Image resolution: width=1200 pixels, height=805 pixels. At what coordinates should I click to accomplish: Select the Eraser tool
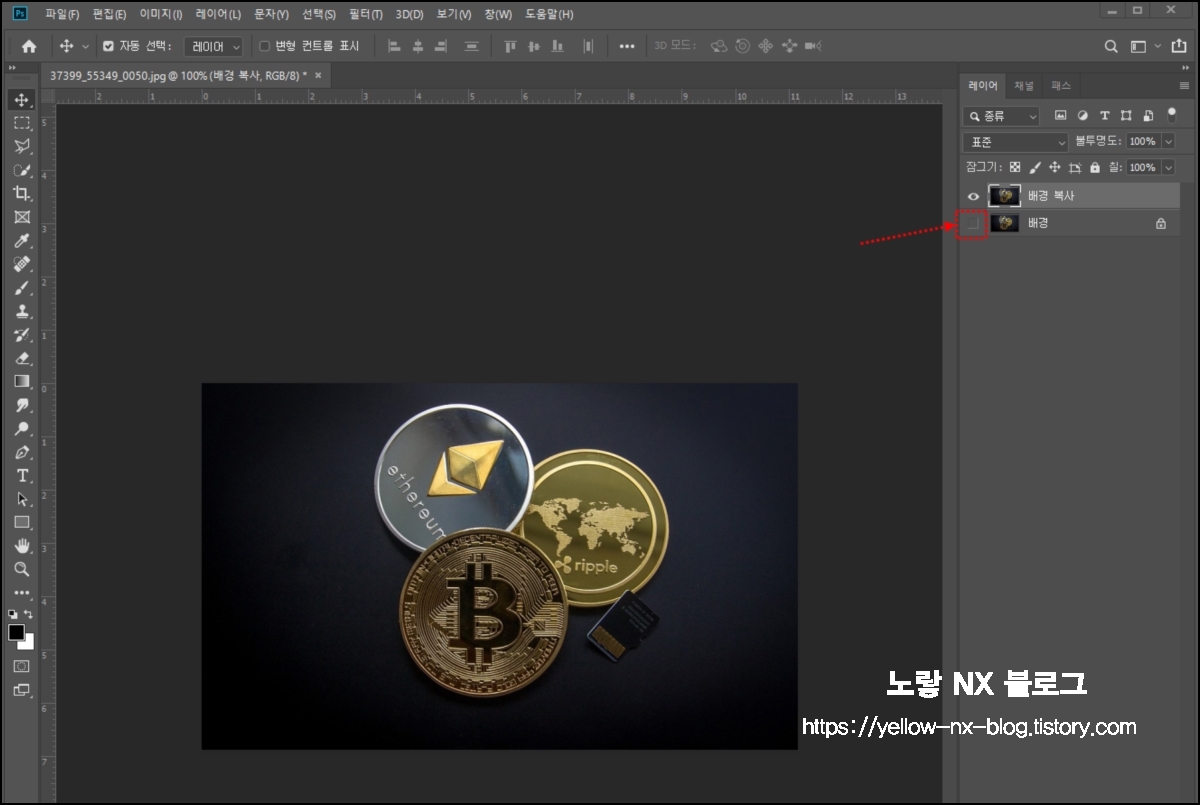(22, 358)
